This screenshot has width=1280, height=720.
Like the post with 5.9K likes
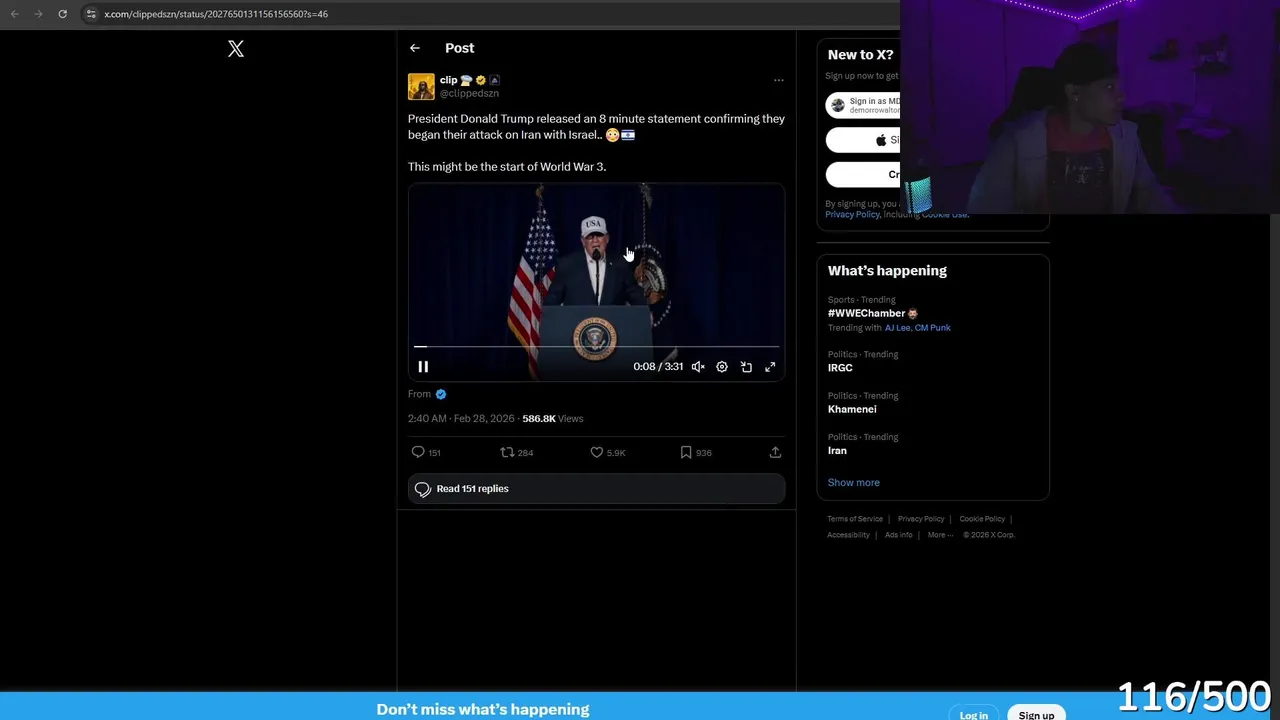click(x=607, y=453)
